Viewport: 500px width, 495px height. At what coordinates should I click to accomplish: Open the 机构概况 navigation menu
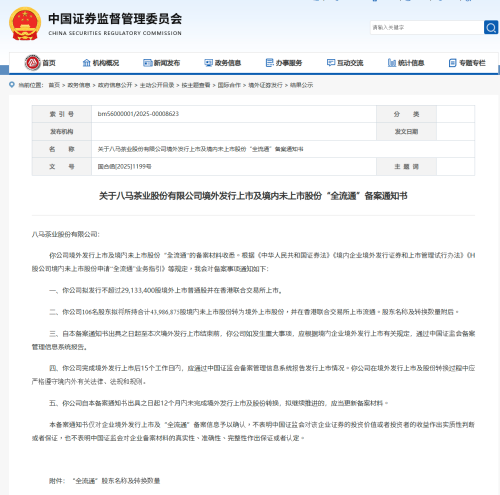click(106, 63)
